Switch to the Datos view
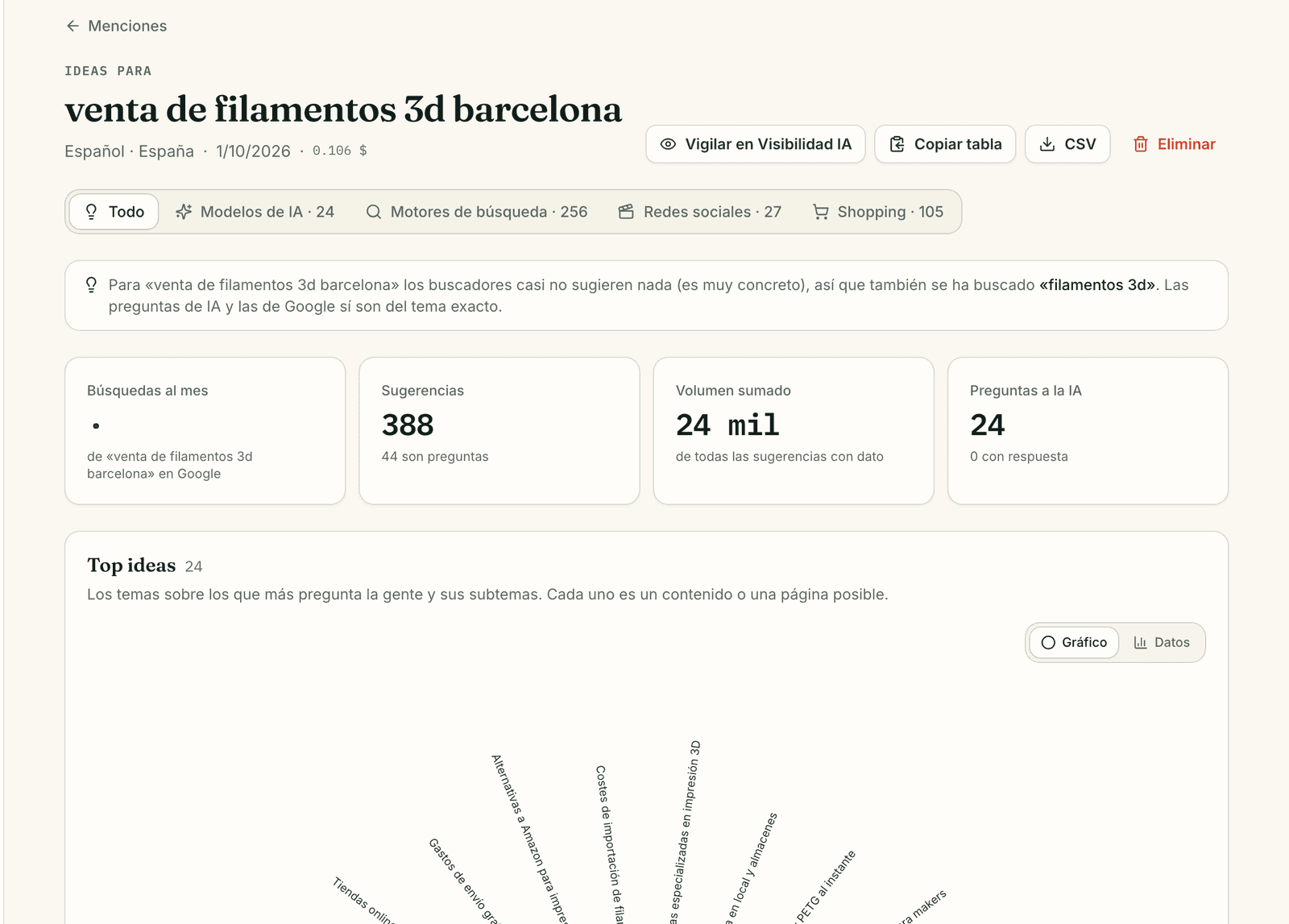 point(1162,642)
